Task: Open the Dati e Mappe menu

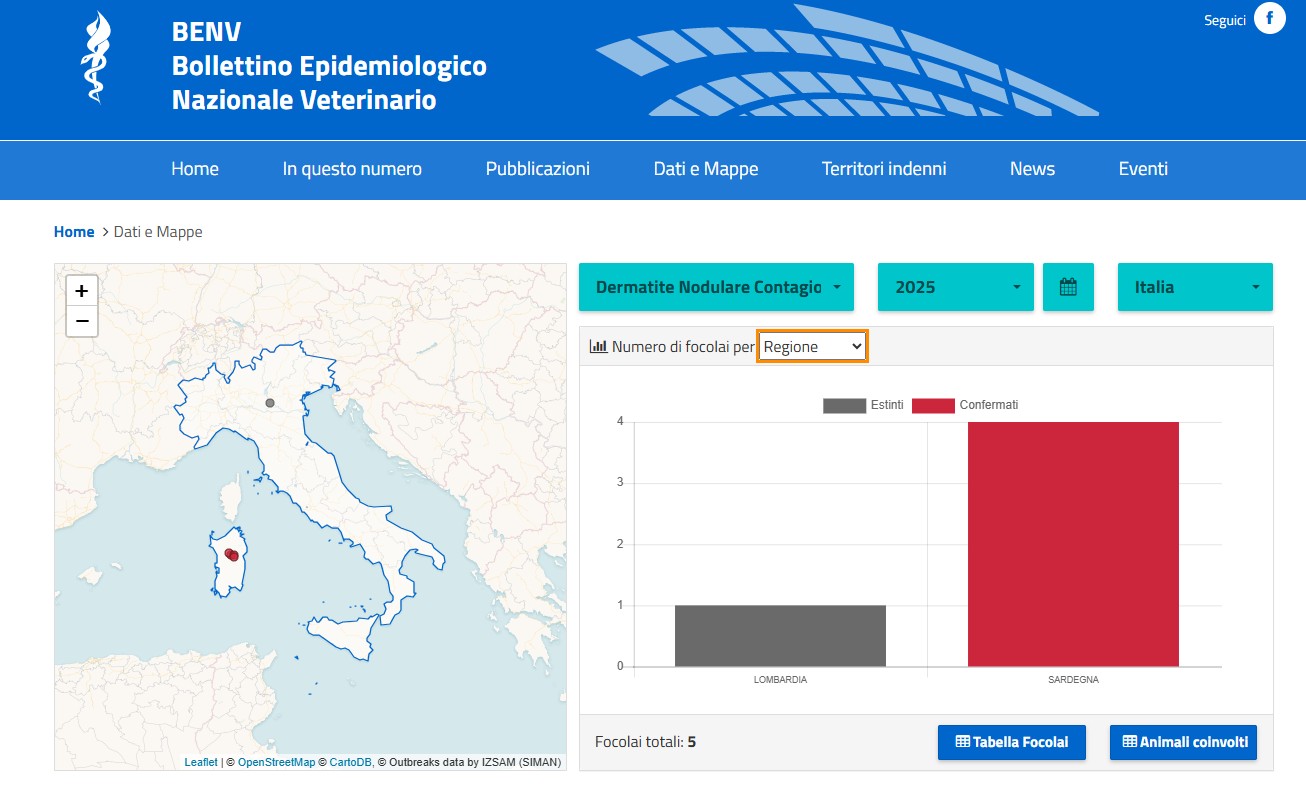Action: pyautogui.click(x=706, y=169)
